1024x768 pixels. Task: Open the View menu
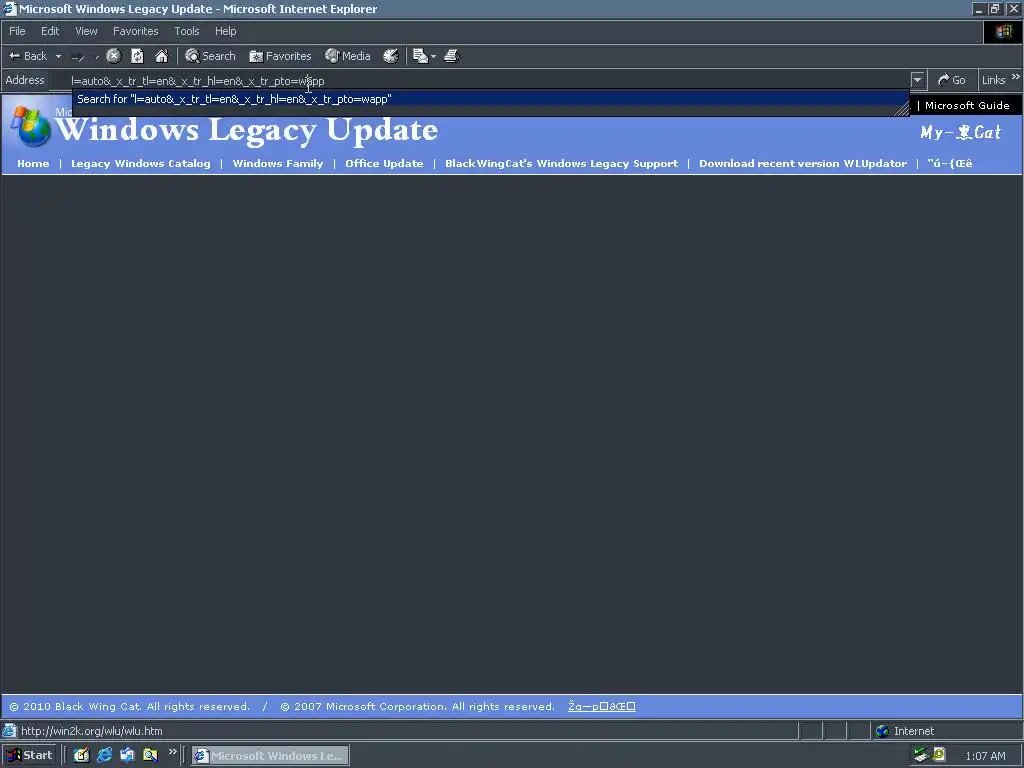[x=86, y=31]
